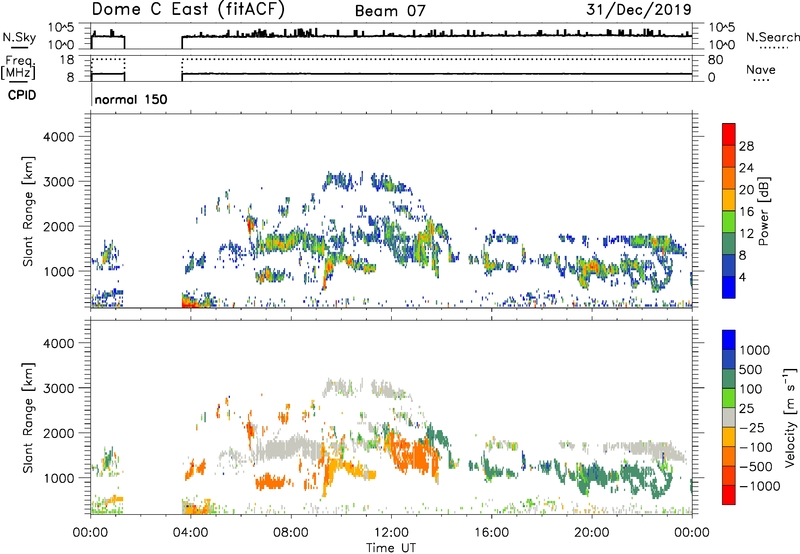Select the '−1000' Velocity colorbar label
The height and width of the screenshot is (554, 800).
[x=760, y=486]
